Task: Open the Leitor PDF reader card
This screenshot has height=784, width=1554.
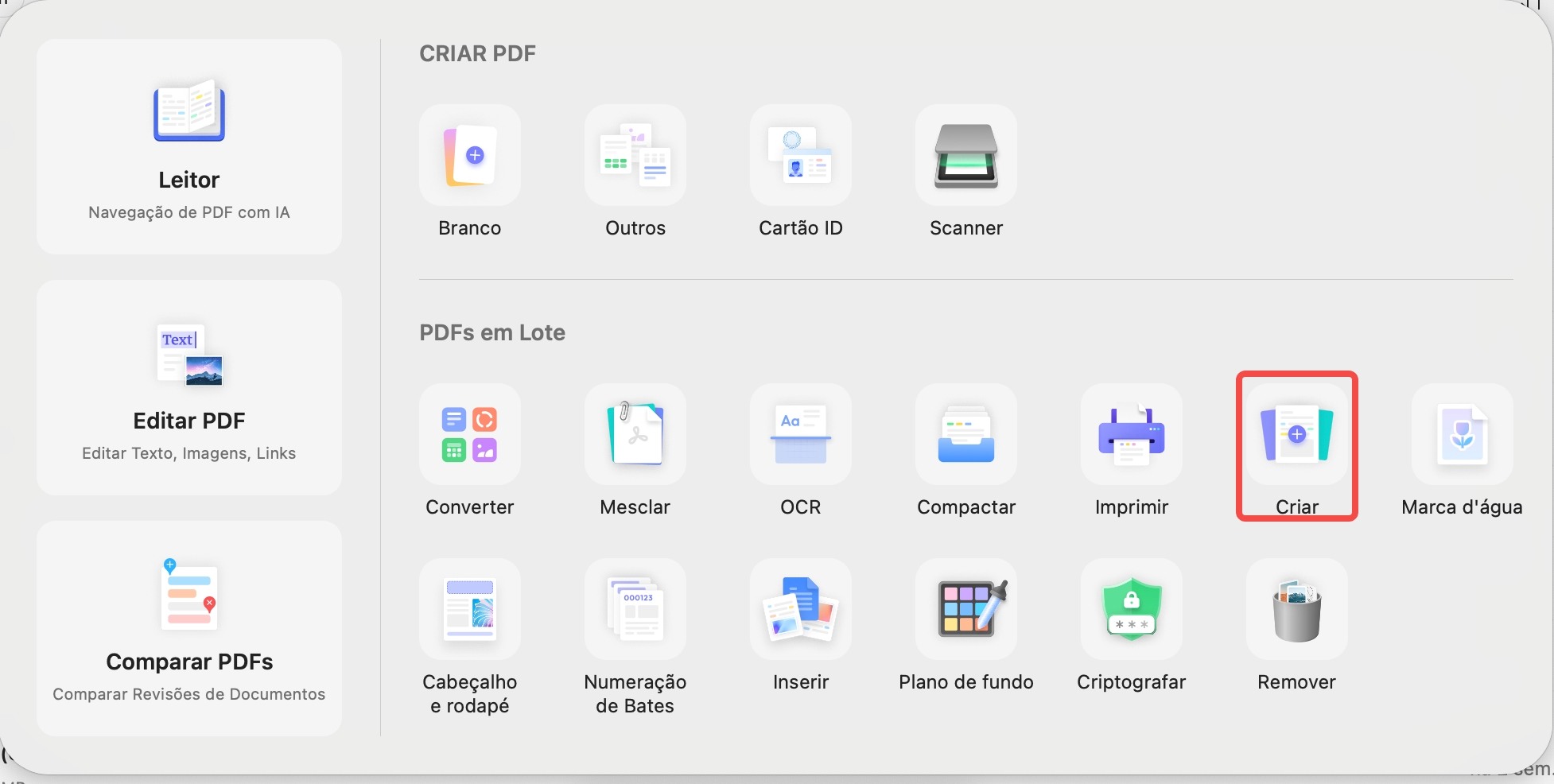Action: (x=189, y=147)
